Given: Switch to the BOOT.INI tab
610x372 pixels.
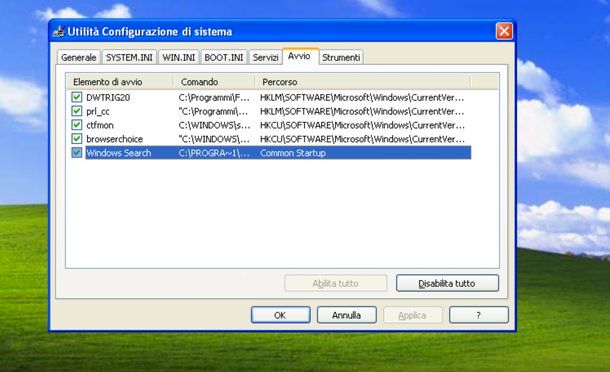Looking at the screenshot, I should pos(224,57).
